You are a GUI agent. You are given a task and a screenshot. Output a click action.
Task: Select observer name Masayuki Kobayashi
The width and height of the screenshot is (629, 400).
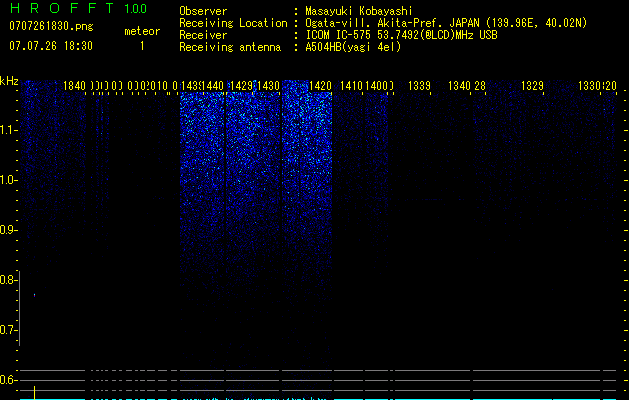click(358, 11)
